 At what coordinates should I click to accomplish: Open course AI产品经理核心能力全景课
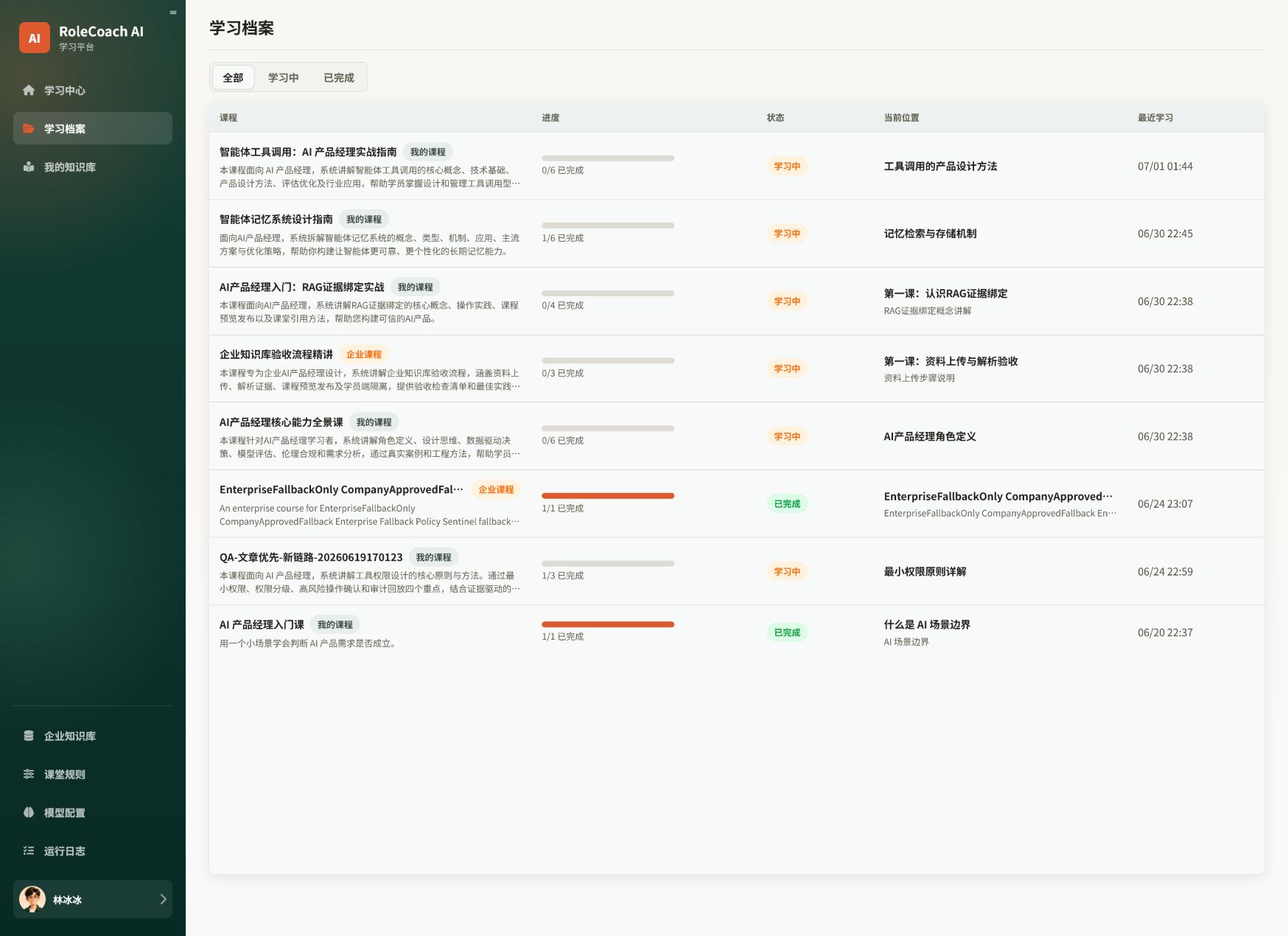[x=281, y=422]
